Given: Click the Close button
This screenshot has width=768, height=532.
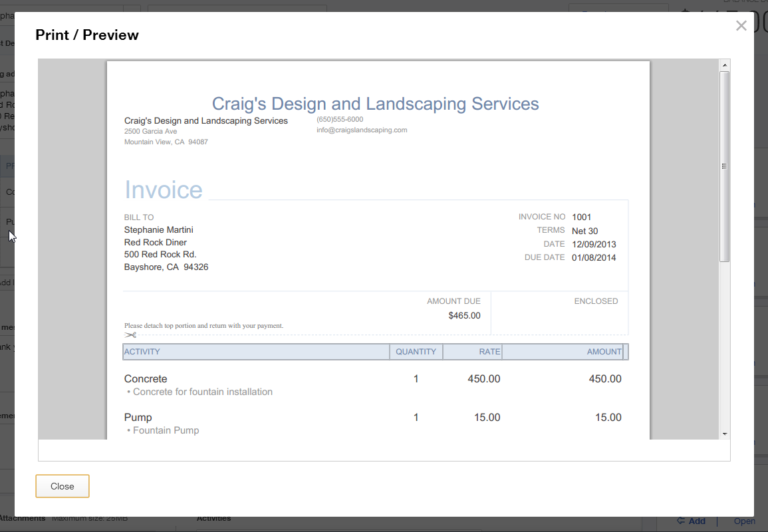Looking at the screenshot, I should [62, 486].
